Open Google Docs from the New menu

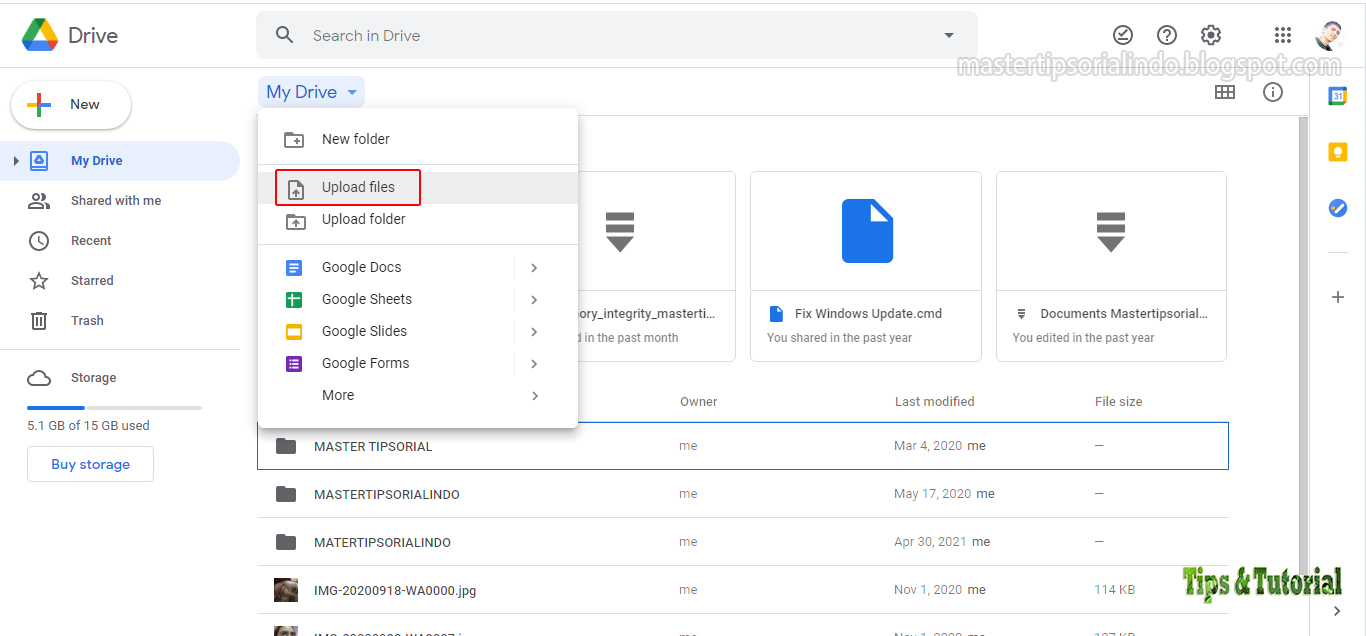coord(363,267)
